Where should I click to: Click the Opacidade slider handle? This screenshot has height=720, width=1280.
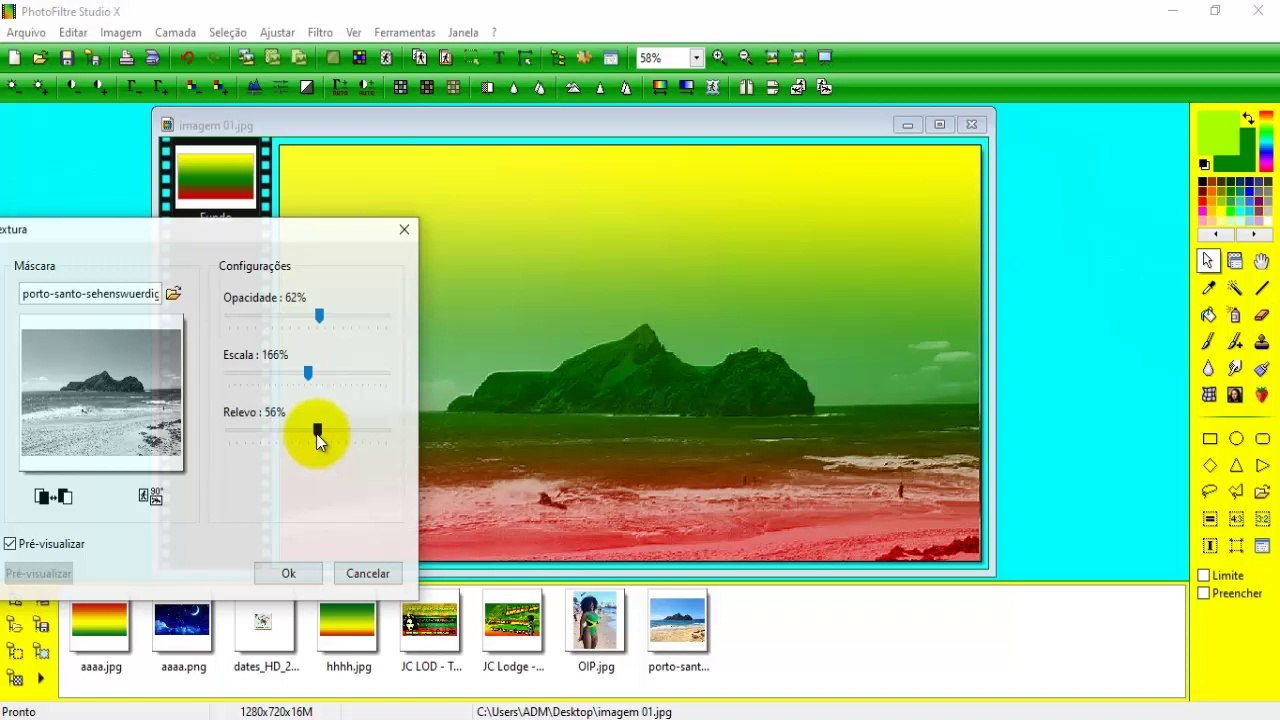pos(319,316)
